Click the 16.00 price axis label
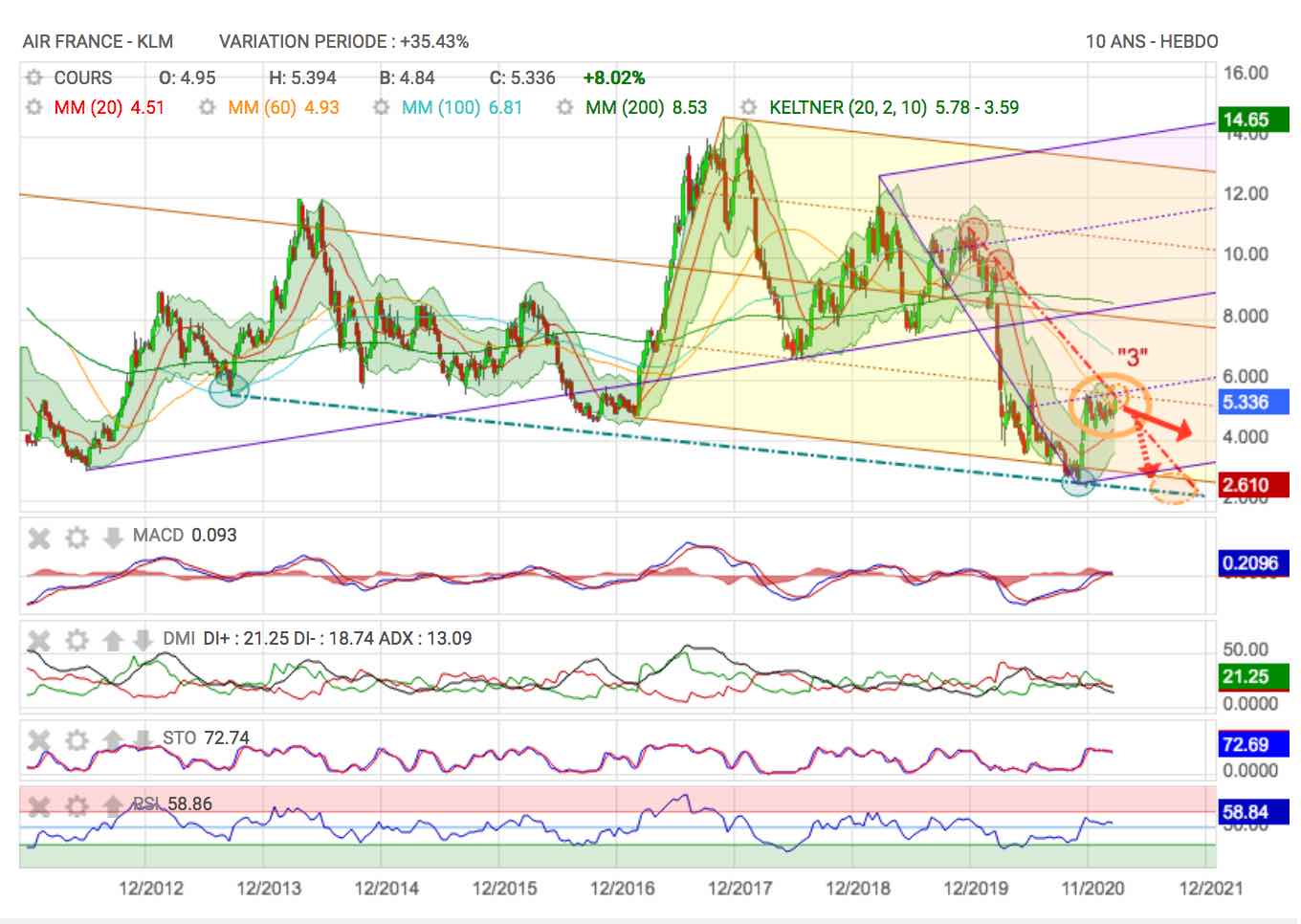Screen dimensions: 1301x924 tap(1246, 73)
